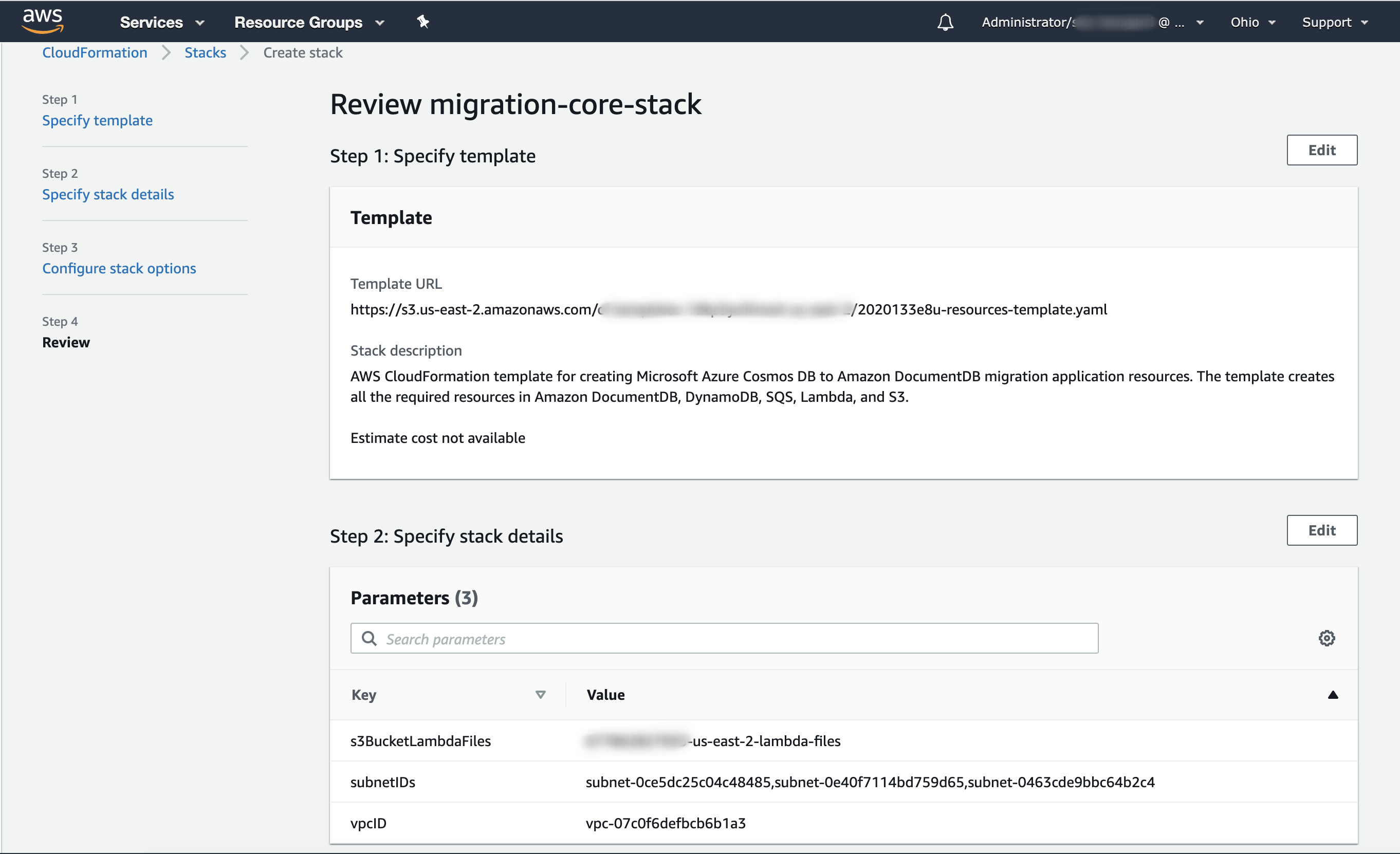Select the Review step in sidebar
The width and height of the screenshot is (1400, 854).
tap(66, 342)
